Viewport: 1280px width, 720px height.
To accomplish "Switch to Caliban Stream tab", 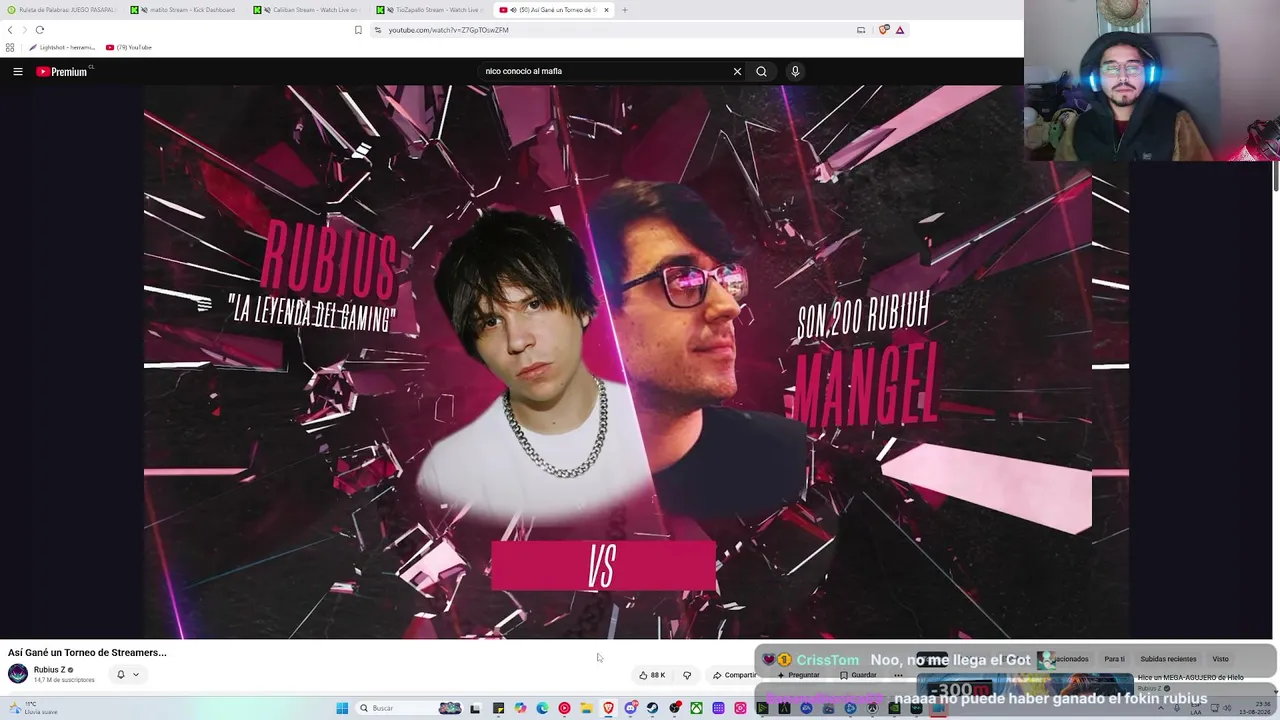I will click(309, 10).
